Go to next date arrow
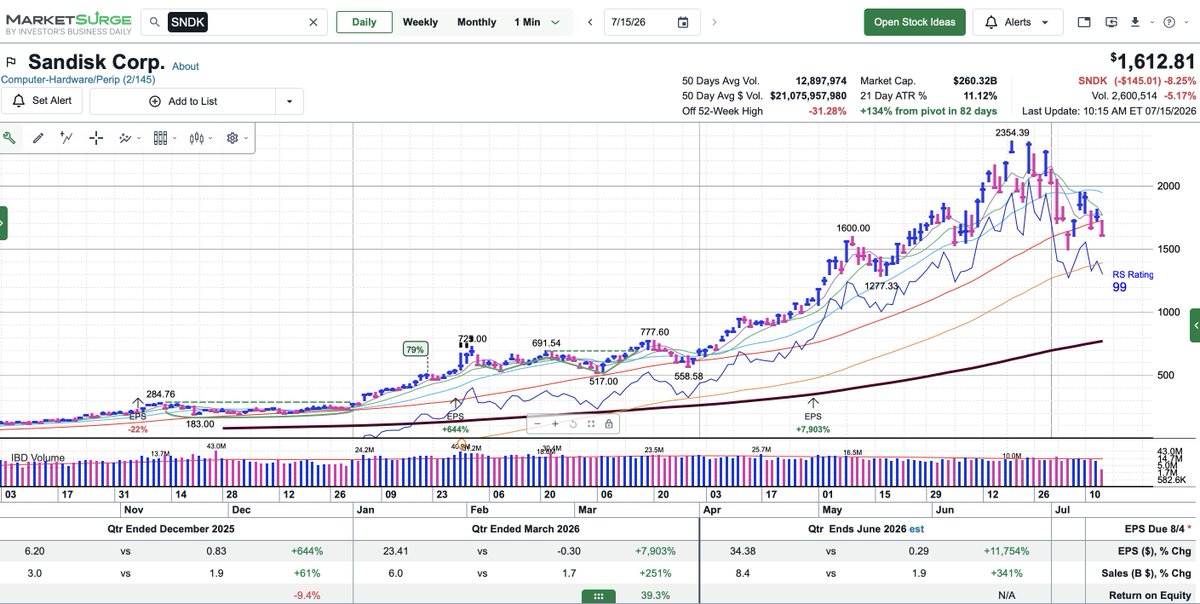Image resolution: width=1200 pixels, height=604 pixels. 714,22
